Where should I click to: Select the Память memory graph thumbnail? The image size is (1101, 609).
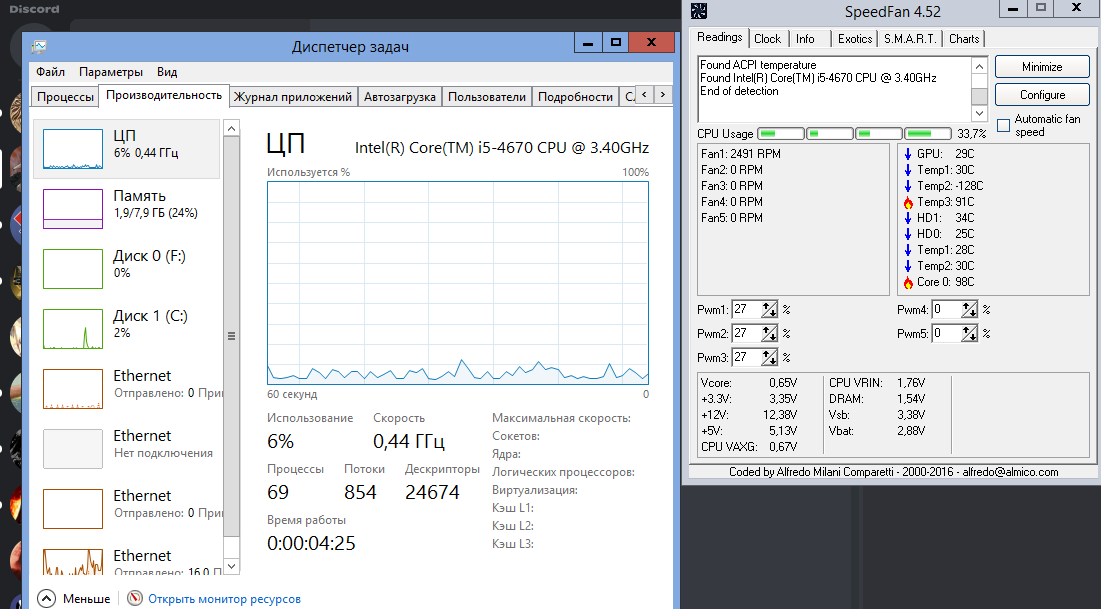(x=72, y=209)
